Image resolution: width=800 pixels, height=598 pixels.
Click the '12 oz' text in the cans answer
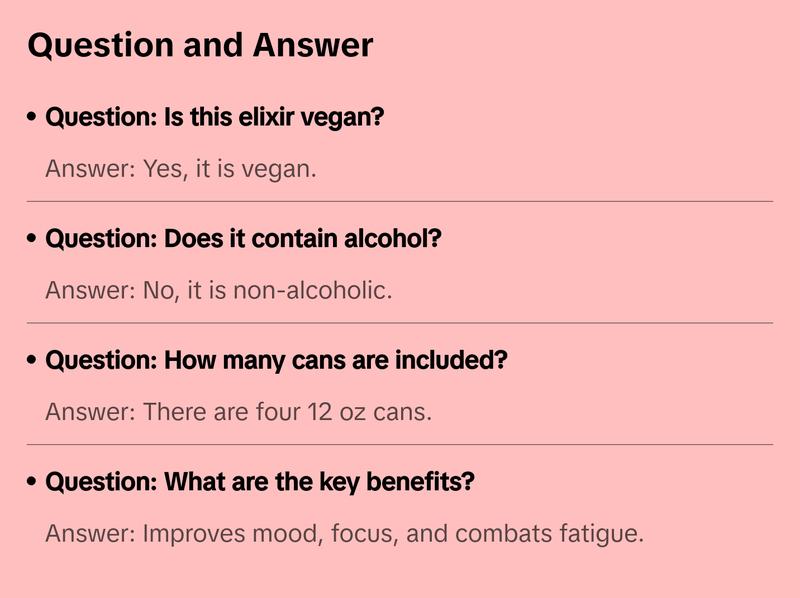336,411
